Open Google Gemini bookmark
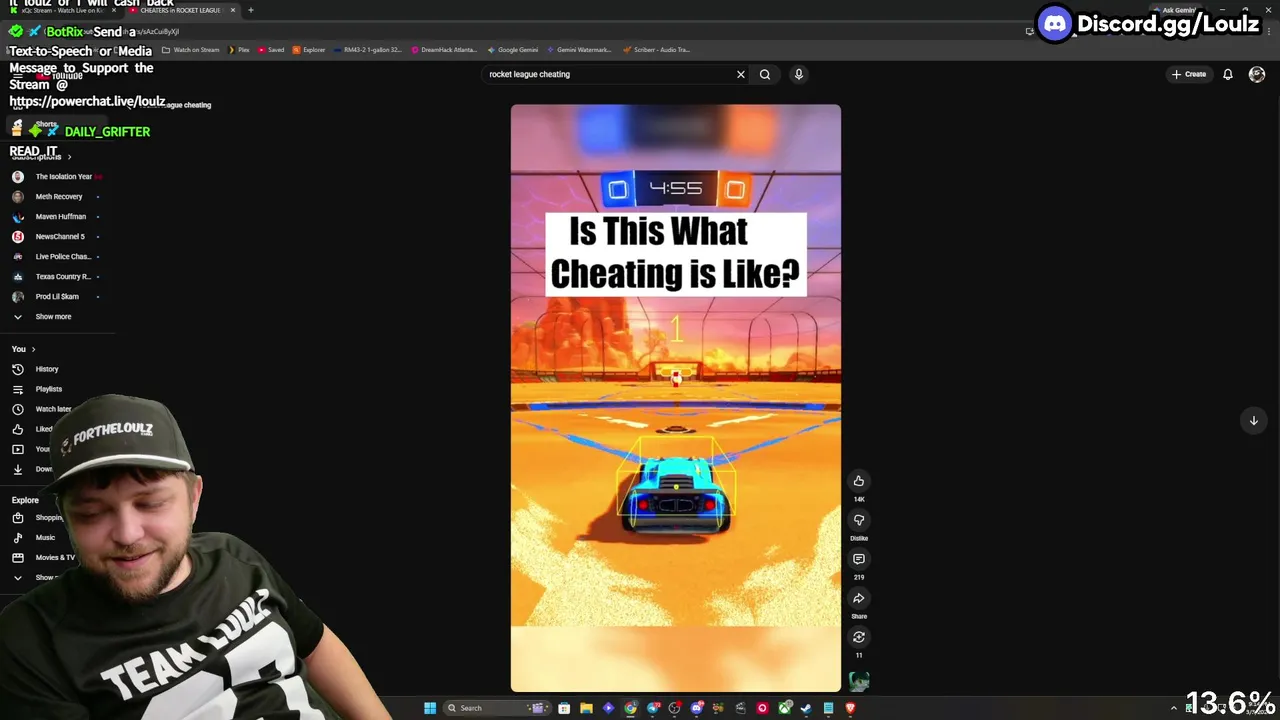 click(x=513, y=49)
